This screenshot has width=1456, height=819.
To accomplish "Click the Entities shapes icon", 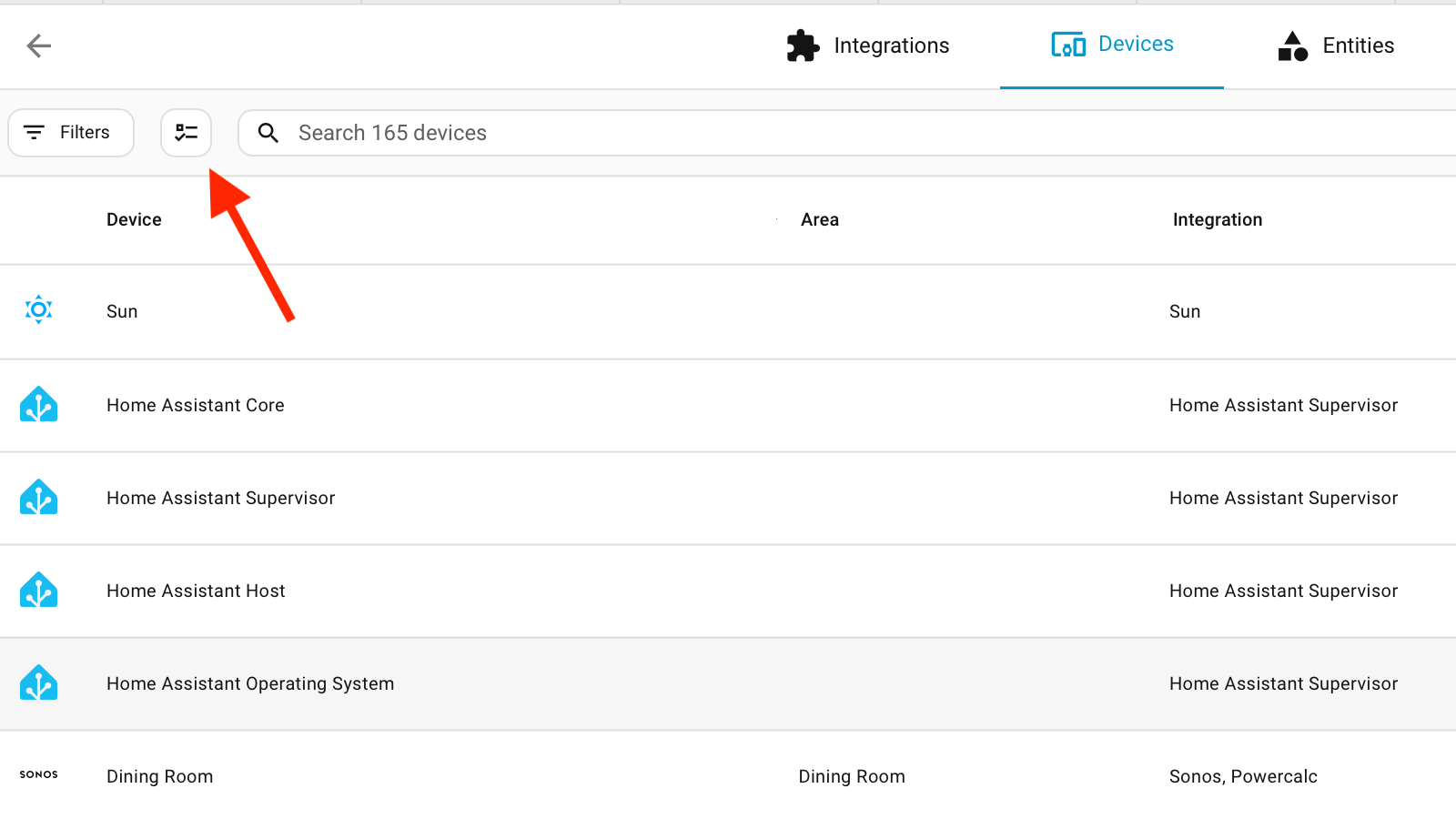I will pyautogui.click(x=1293, y=45).
